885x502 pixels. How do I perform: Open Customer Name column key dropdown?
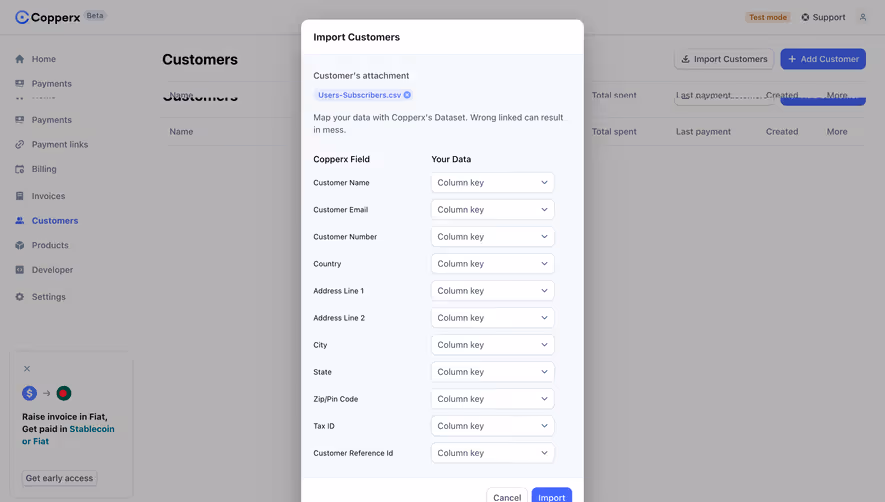click(x=492, y=182)
